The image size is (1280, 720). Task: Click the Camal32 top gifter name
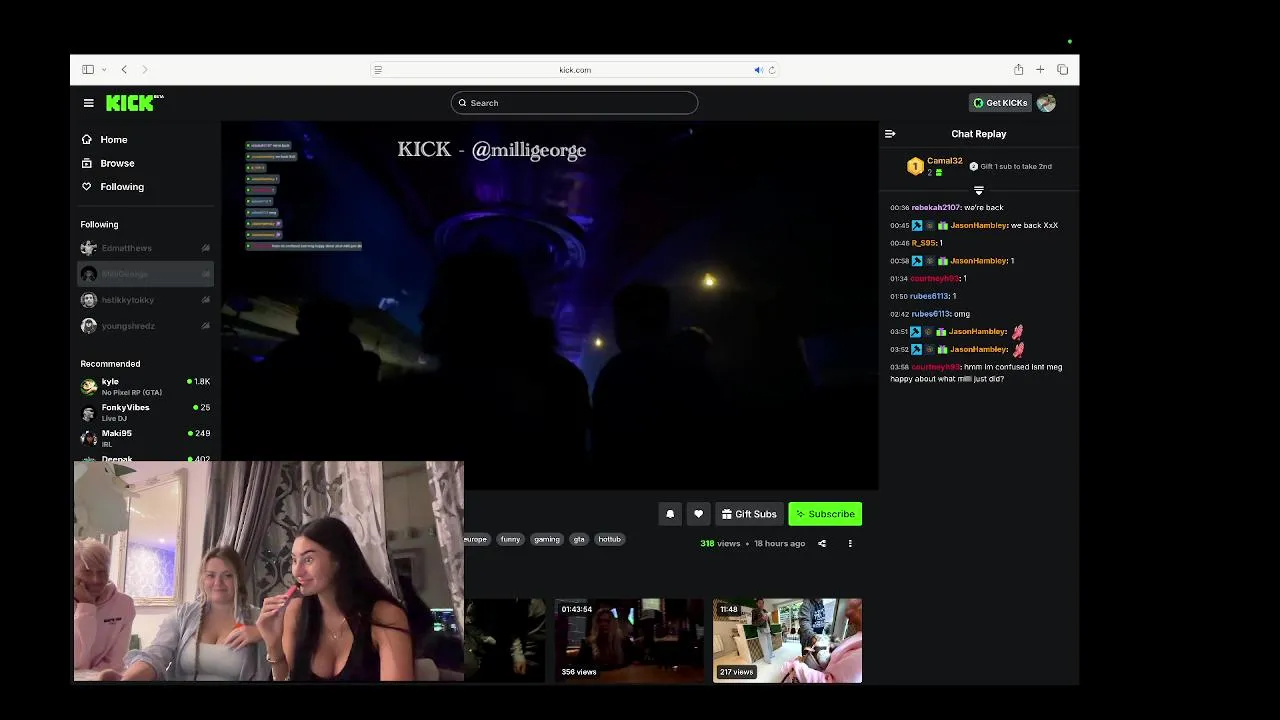[x=944, y=161]
